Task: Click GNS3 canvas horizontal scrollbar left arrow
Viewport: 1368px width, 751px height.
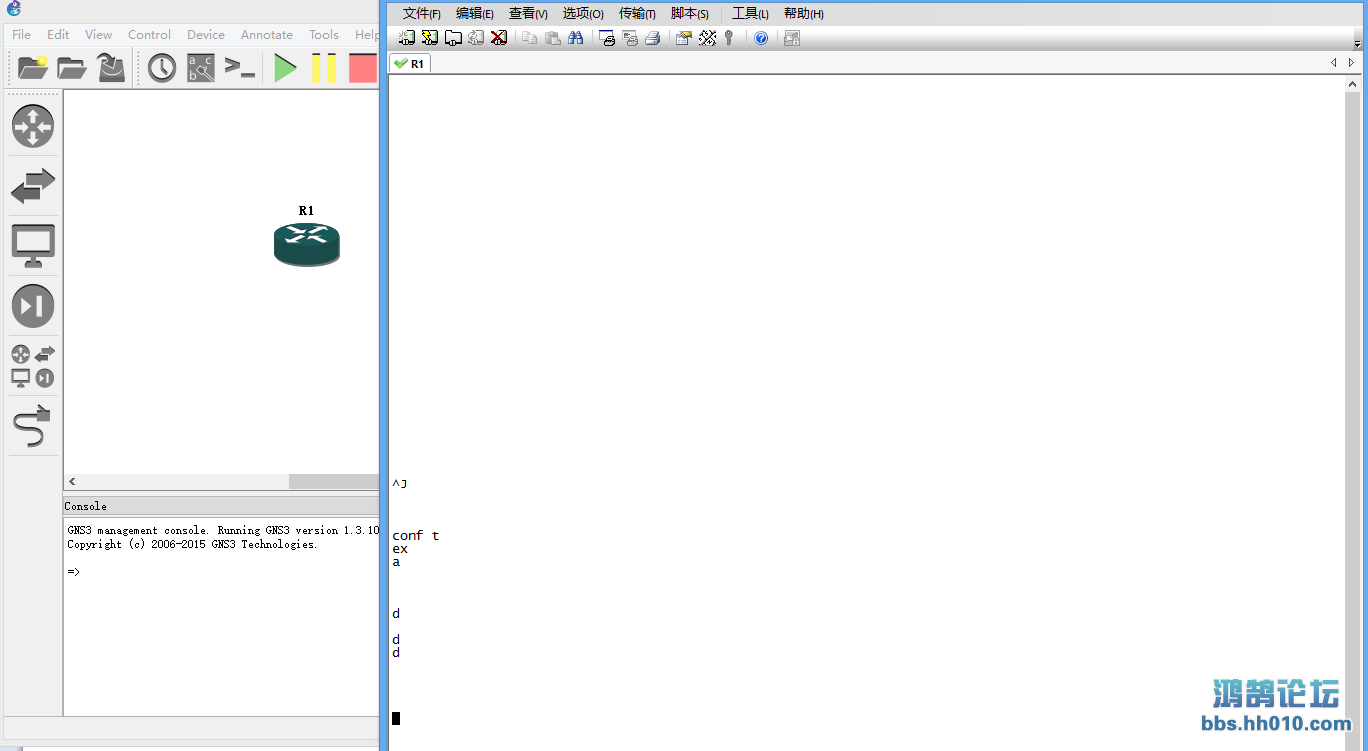Action: tap(72, 482)
